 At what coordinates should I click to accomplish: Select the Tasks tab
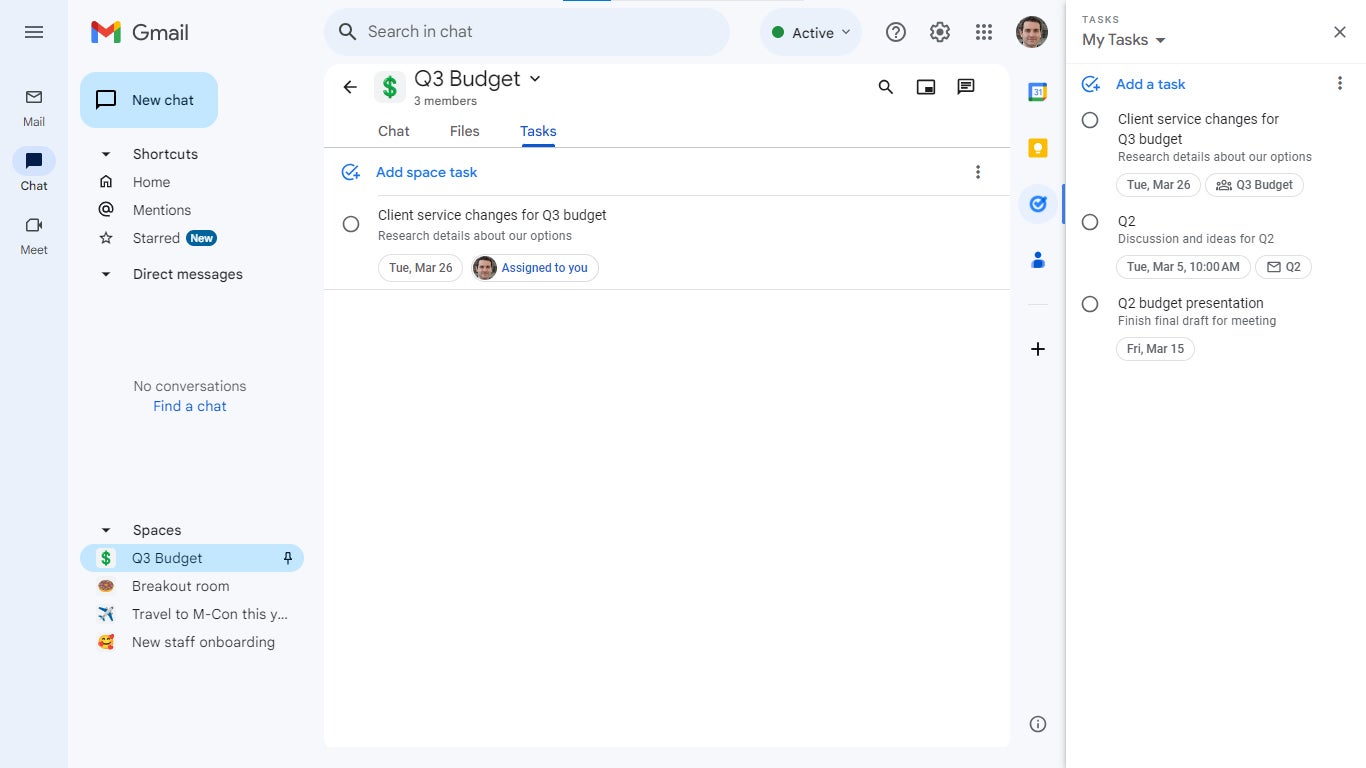[538, 131]
